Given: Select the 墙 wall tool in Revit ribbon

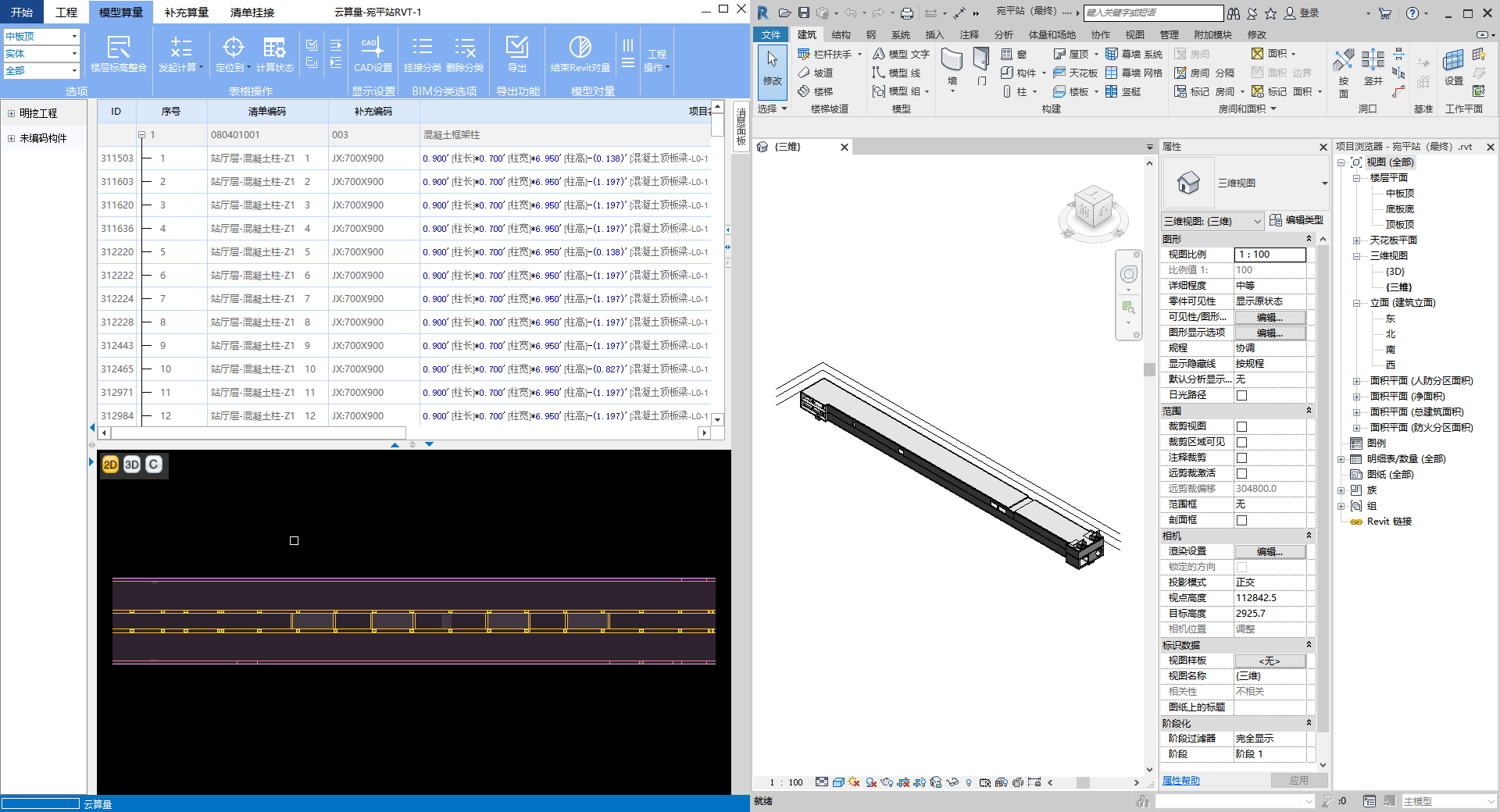Looking at the screenshot, I should 952,61.
